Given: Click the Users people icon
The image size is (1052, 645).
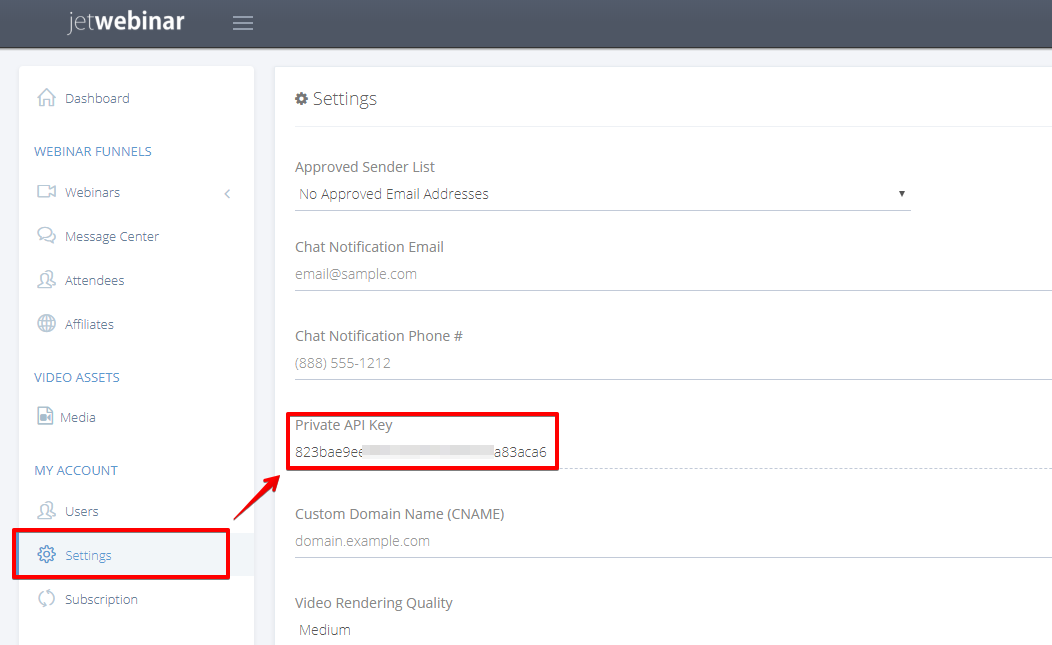Looking at the screenshot, I should (46, 510).
